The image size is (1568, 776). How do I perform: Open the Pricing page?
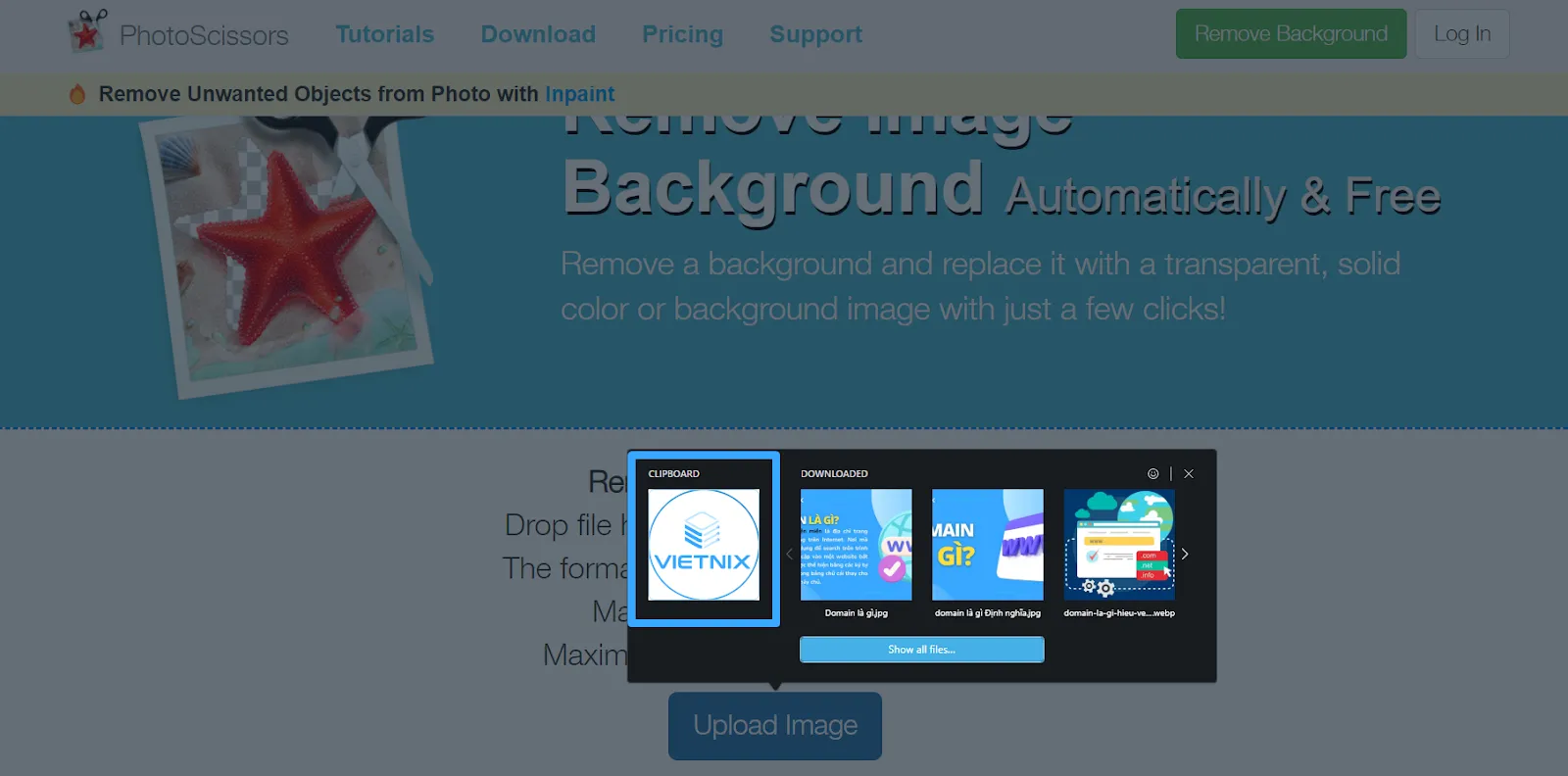pos(682,34)
